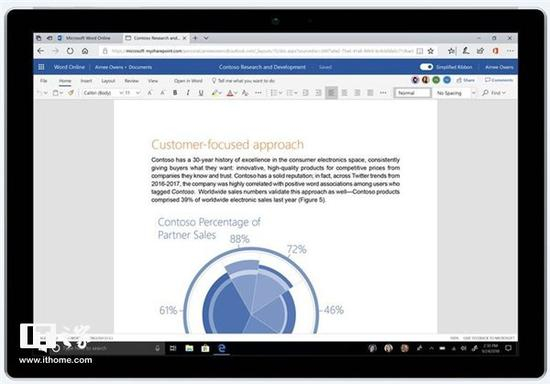
Task: Toggle the Simplified Ribbon switch
Action: click(x=427, y=67)
